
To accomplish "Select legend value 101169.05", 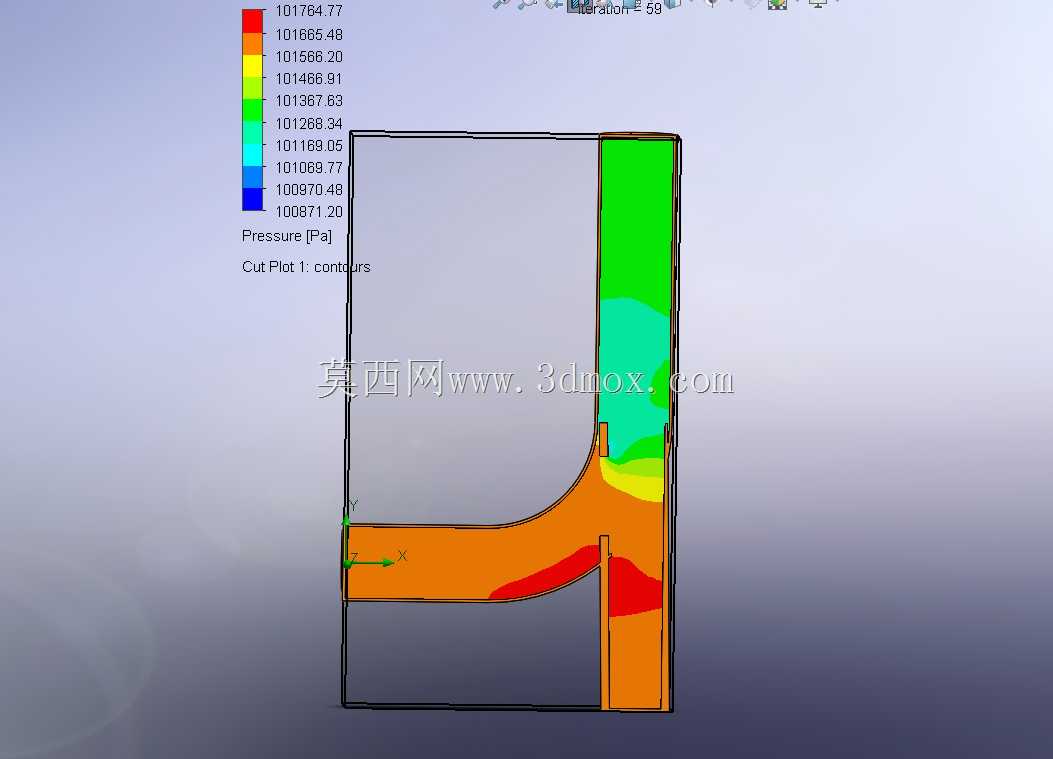I will 309,146.
